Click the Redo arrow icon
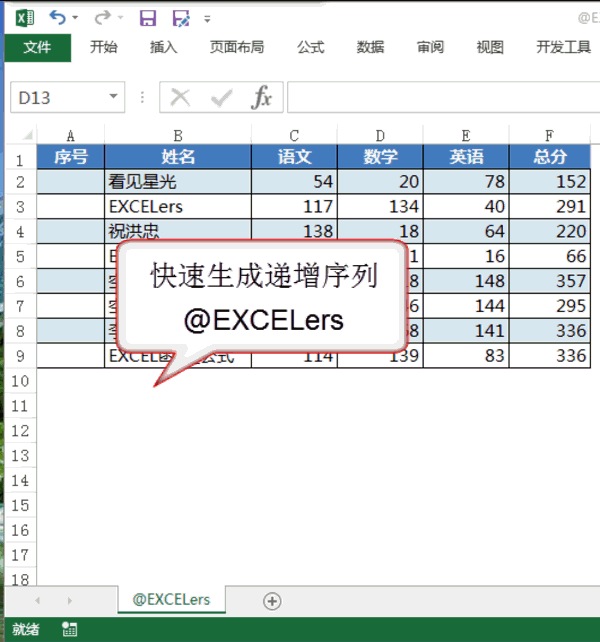The width and height of the screenshot is (600, 642). point(101,18)
